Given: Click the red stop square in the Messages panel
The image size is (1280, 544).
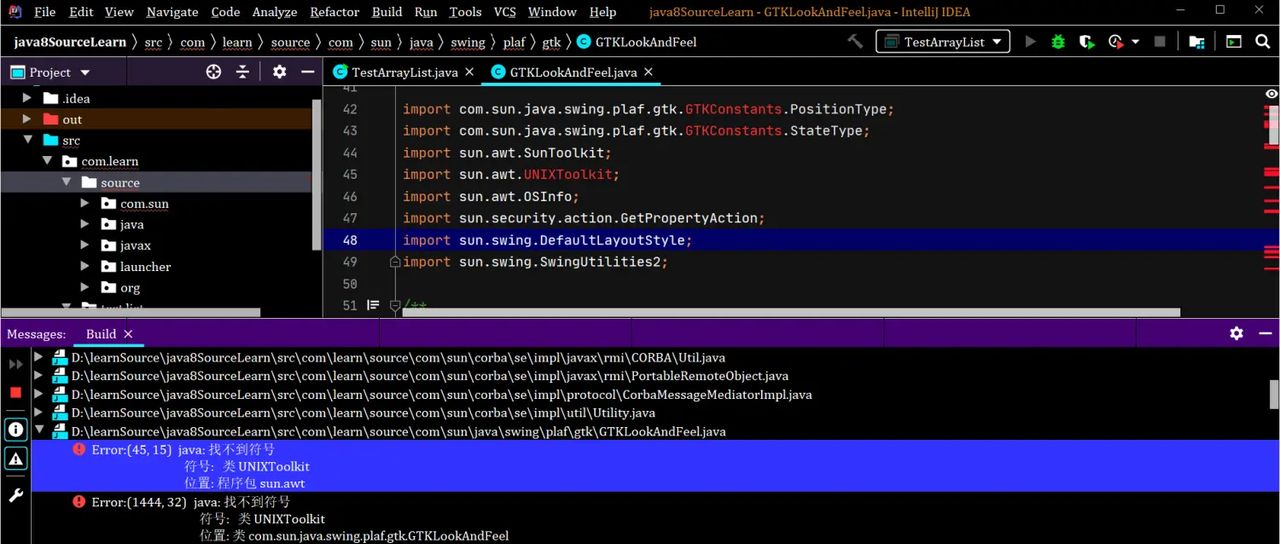Looking at the screenshot, I should pyautogui.click(x=16, y=393).
